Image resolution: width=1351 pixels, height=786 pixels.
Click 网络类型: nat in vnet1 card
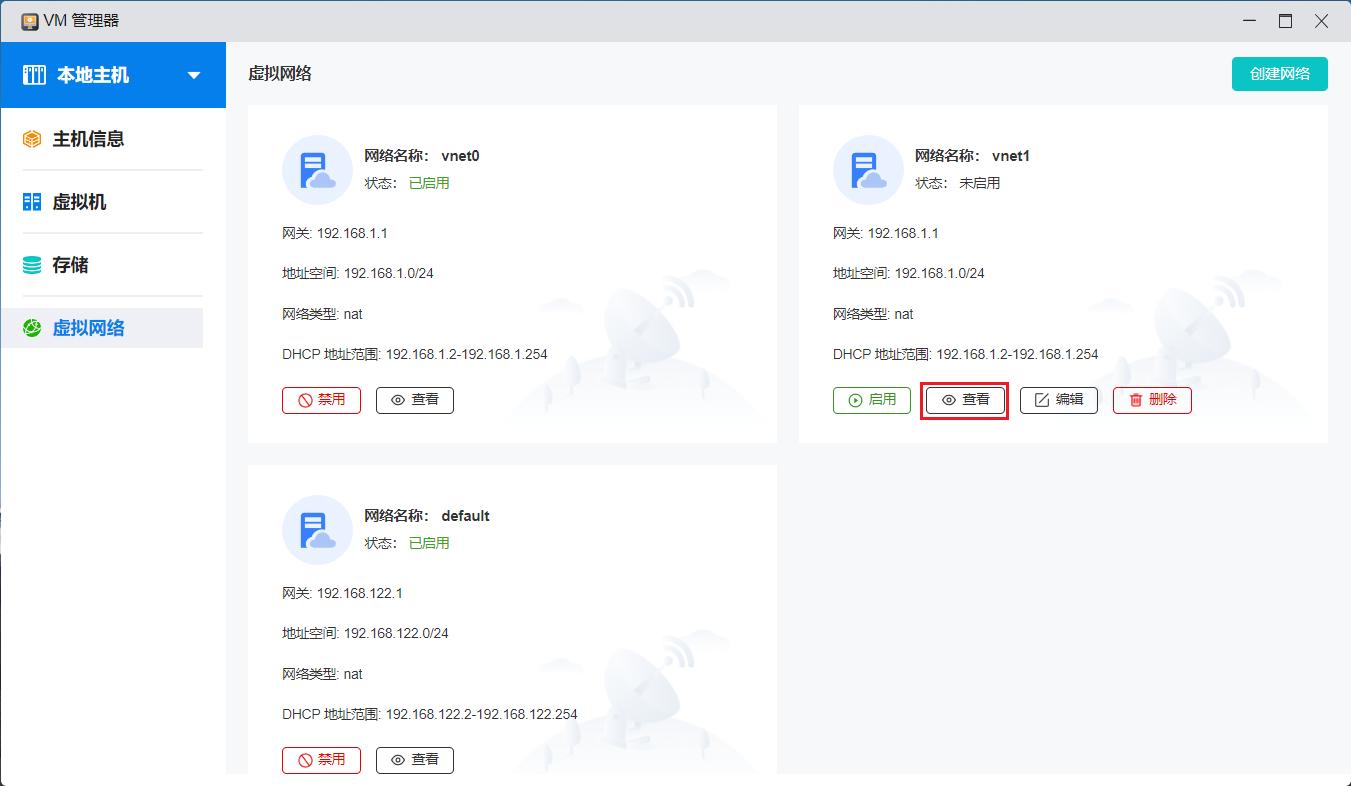pos(873,314)
